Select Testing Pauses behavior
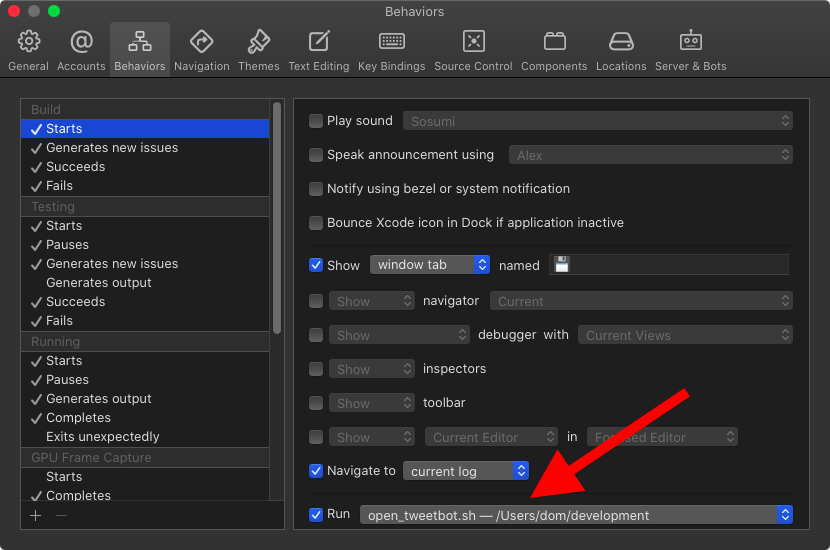This screenshot has height=550, width=830. (145, 245)
